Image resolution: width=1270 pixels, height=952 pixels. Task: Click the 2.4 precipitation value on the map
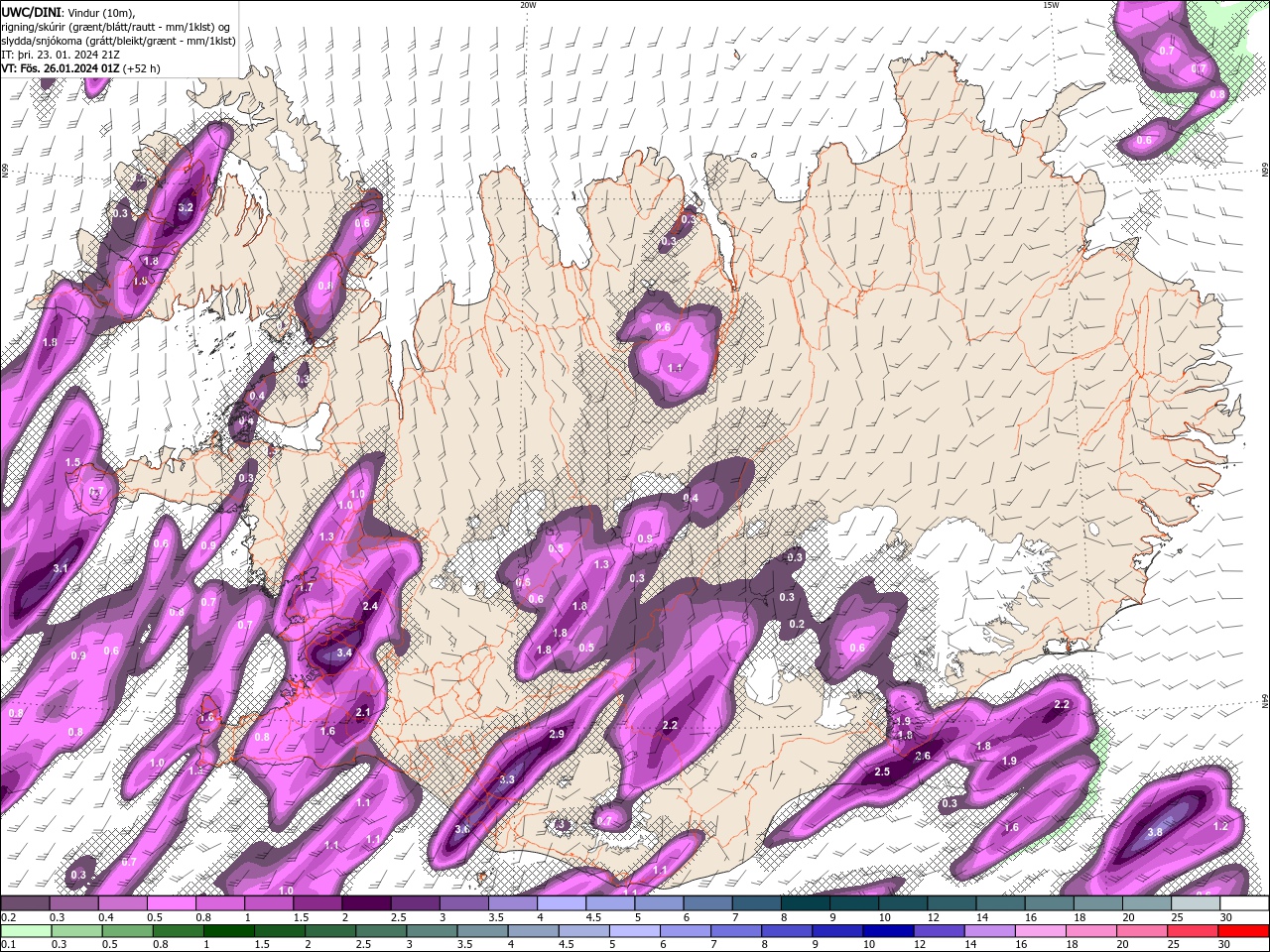click(x=370, y=606)
